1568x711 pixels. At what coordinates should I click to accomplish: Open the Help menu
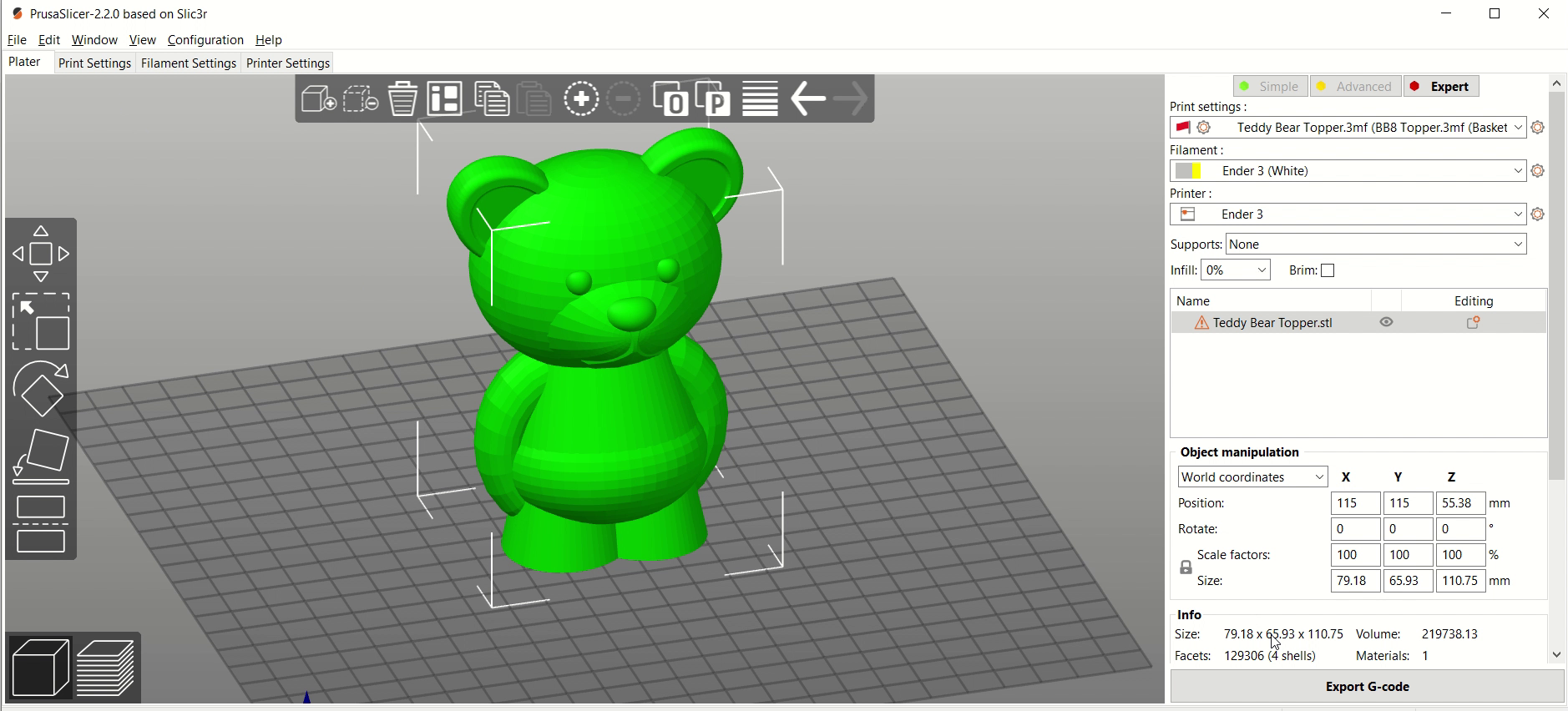click(268, 39)
